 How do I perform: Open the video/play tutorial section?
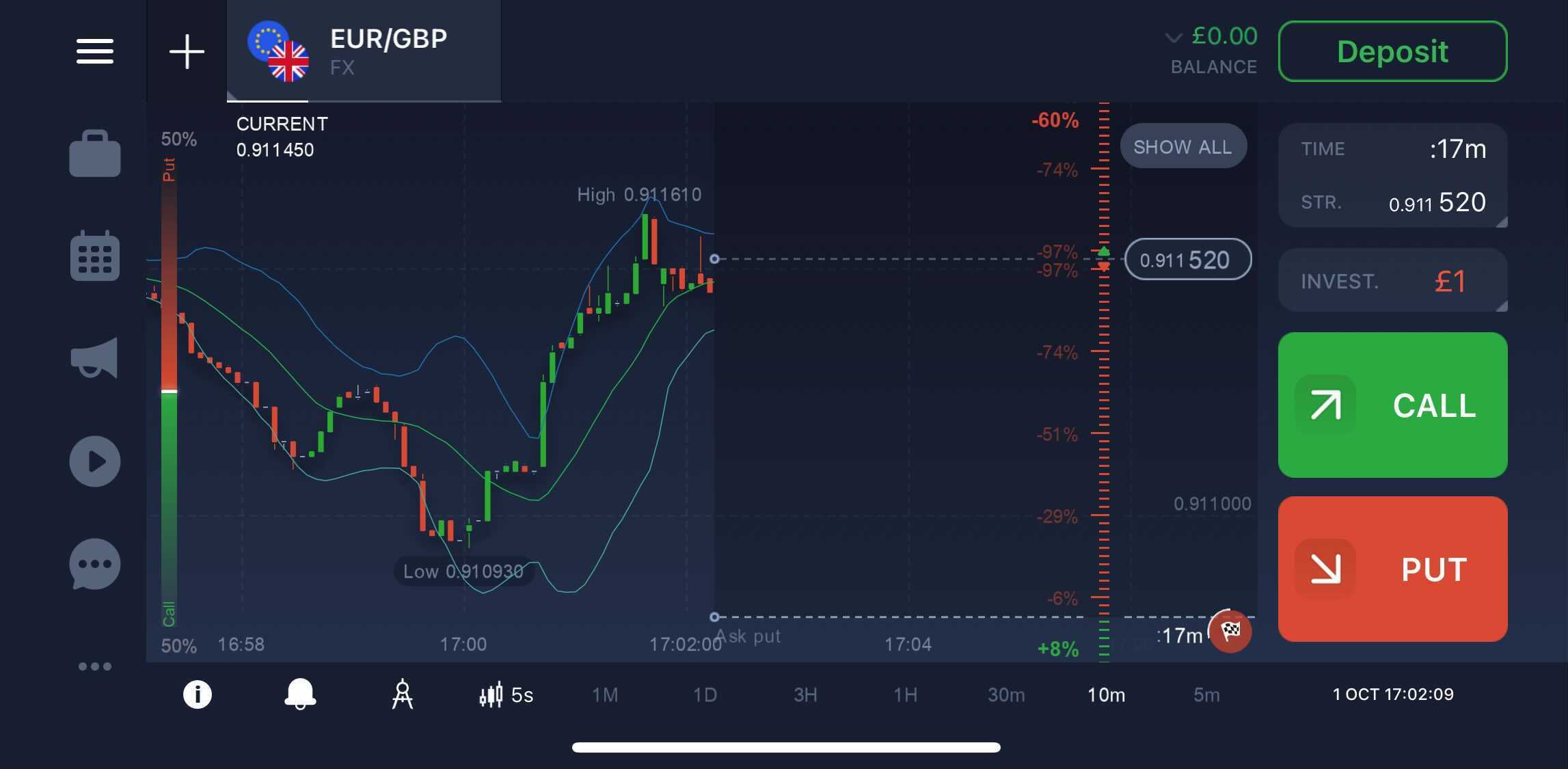click(x=94, y=460)
